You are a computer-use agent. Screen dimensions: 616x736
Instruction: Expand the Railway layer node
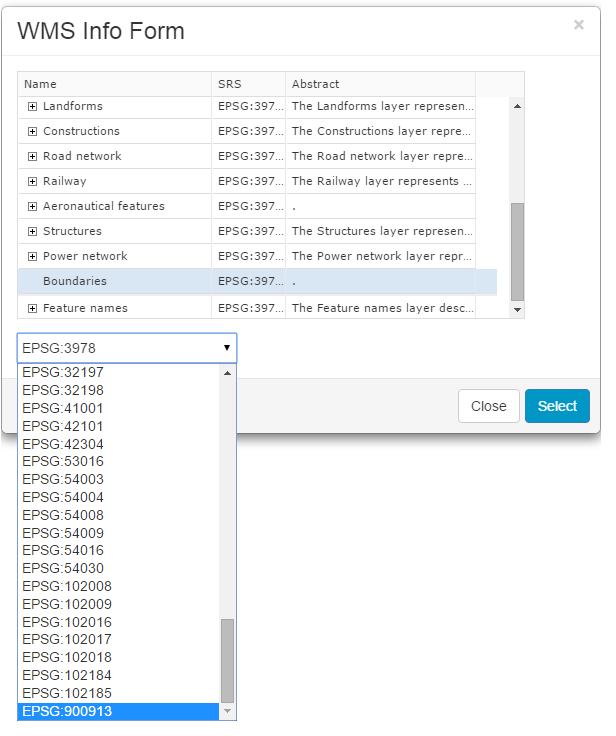[32, 181]
